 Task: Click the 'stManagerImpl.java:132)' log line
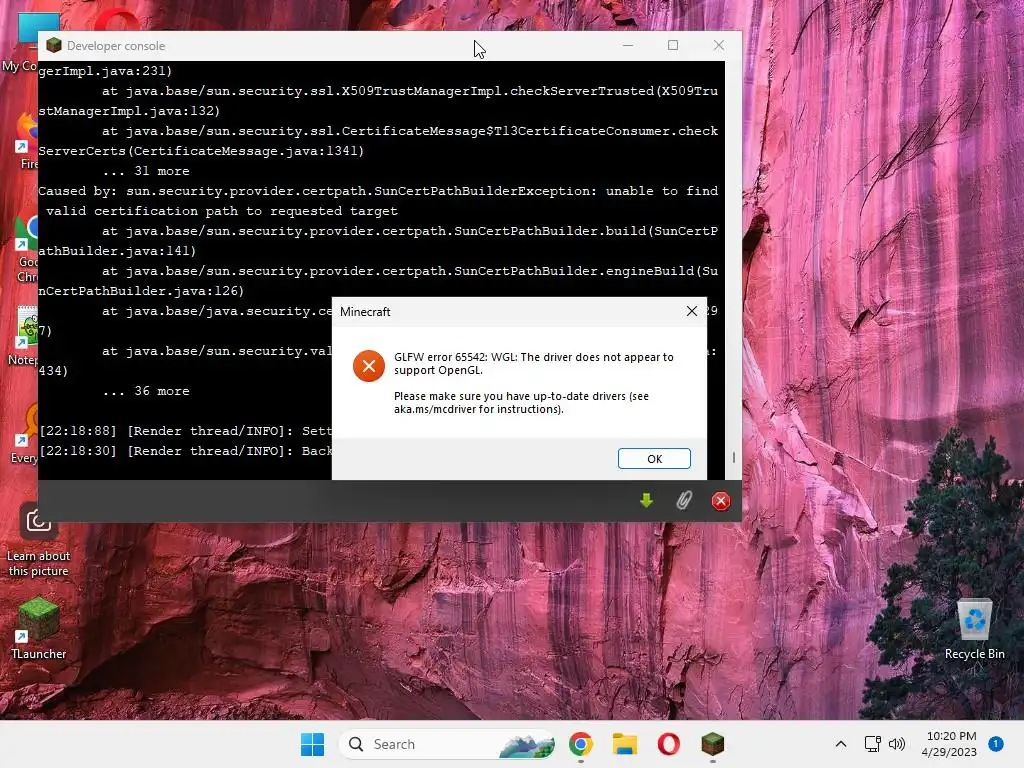click(x=129, y=111)
